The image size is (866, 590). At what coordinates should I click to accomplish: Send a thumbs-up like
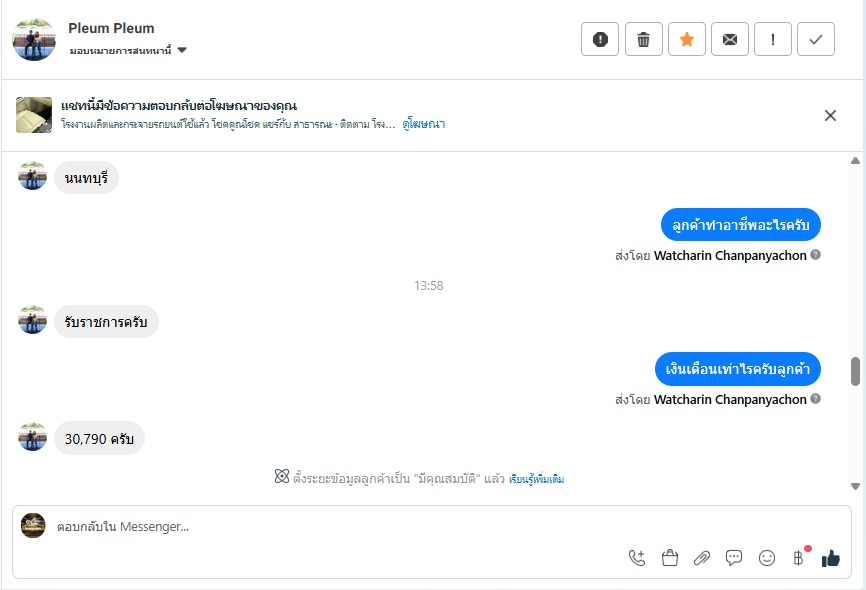pos(831,558)
